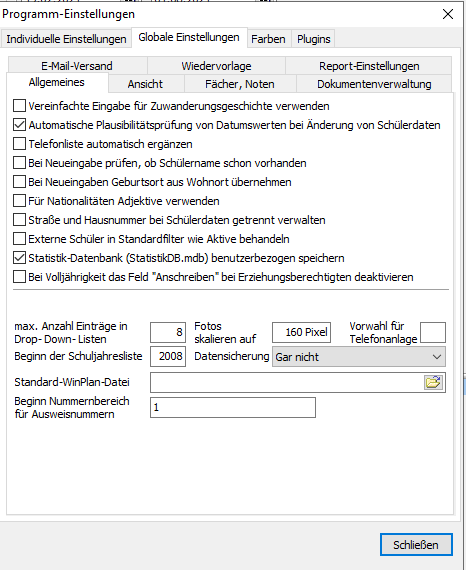Image resolution: width=466 pixels, height=570 pixels.
Task: Open the Datensicherung dropdown
Action: [359, 357]
